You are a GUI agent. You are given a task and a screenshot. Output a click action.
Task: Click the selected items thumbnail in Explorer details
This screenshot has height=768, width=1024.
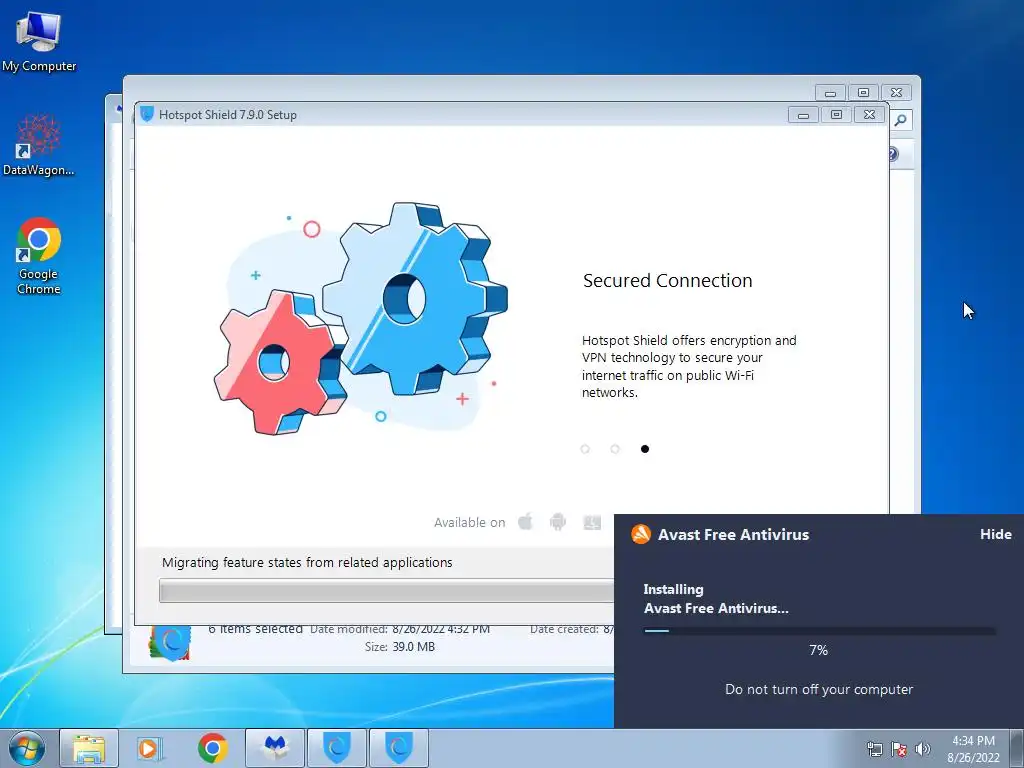pyautogui.click(x=170, y=643)
